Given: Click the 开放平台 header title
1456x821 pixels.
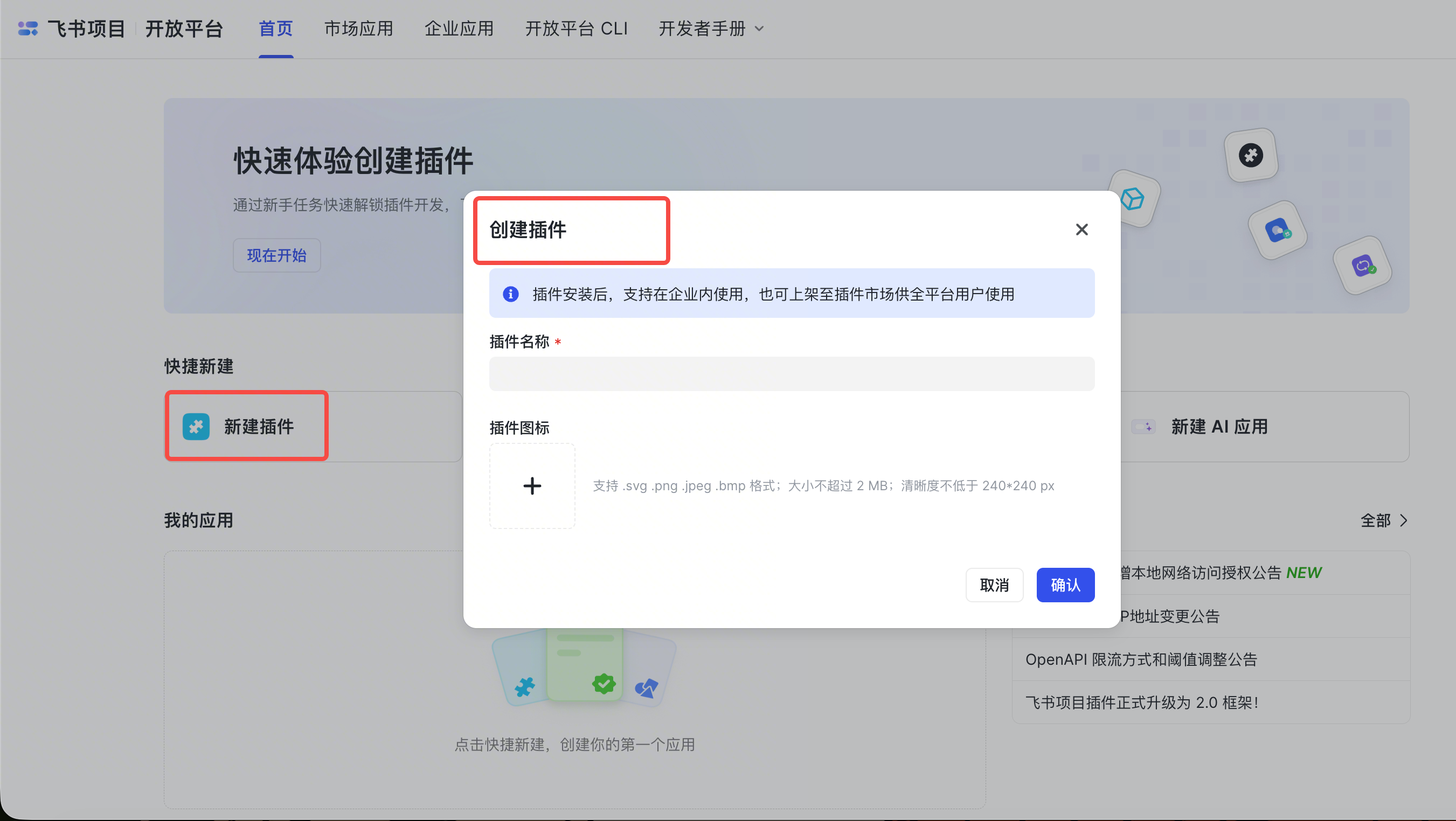Looking at the screenshot, I should tap(184, 28).
